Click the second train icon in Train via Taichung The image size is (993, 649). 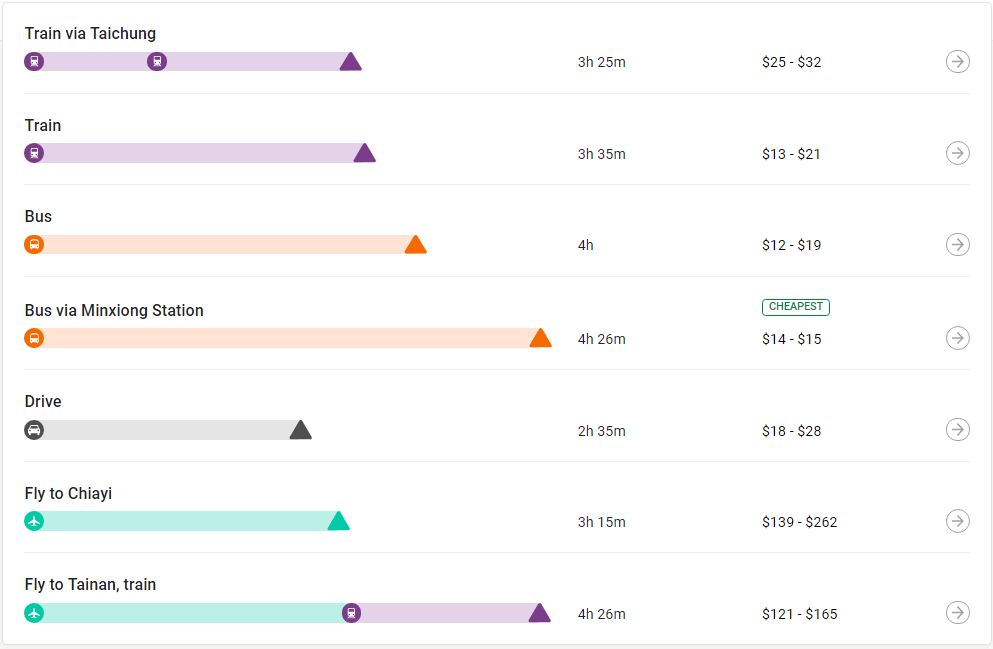[157, 62]
